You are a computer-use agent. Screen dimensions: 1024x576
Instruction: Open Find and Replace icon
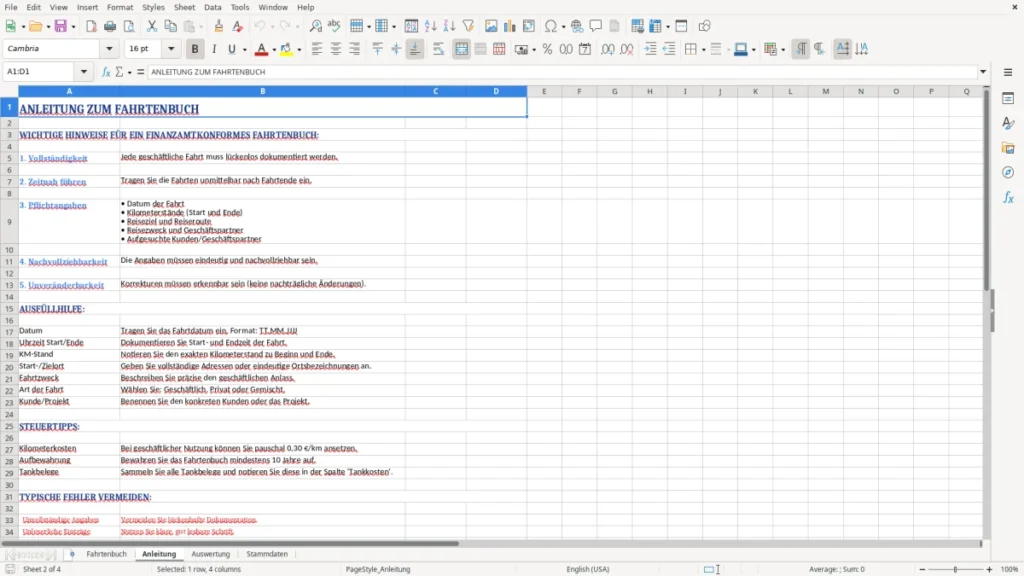pos(315,26)
